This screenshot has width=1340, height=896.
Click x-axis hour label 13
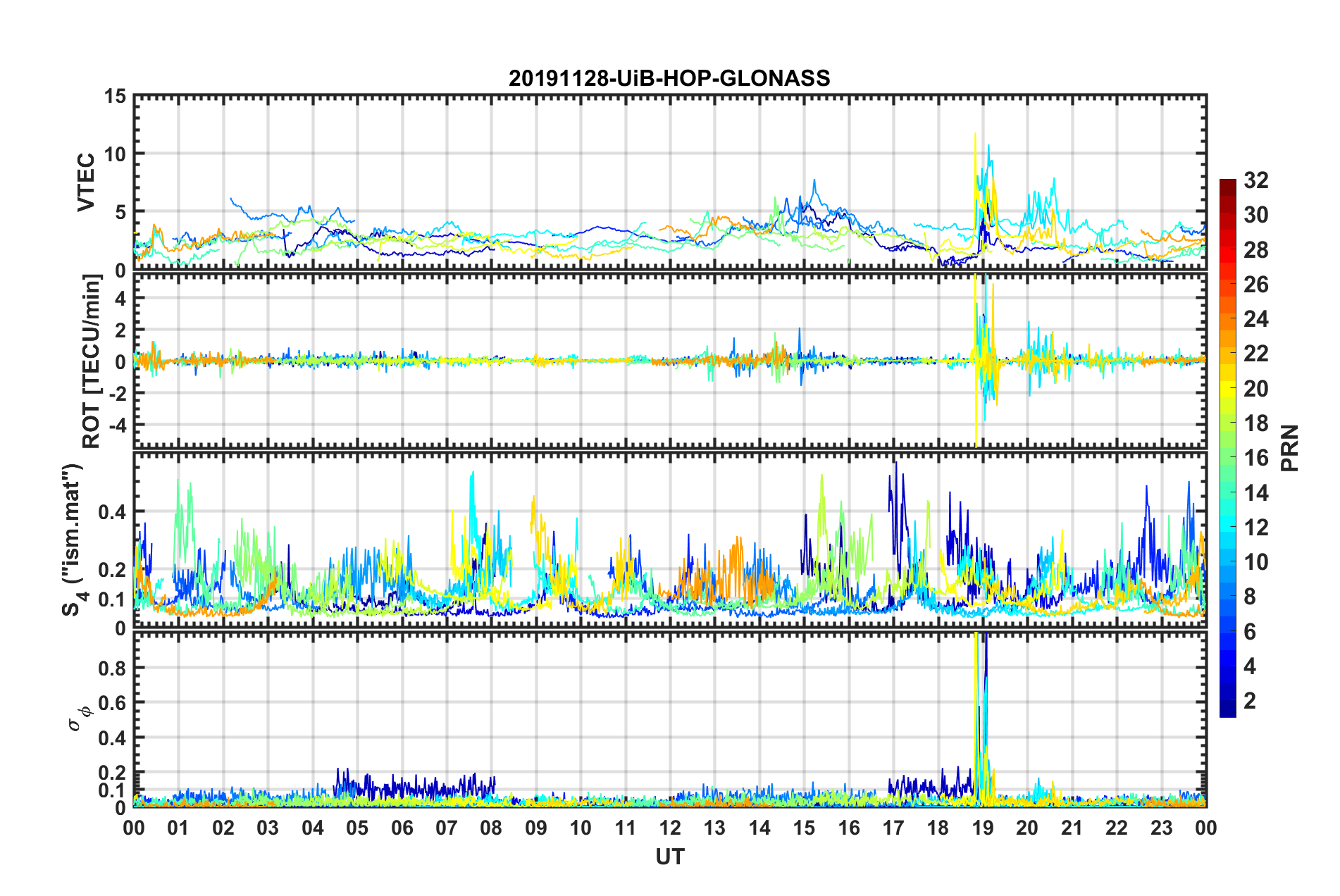click(x=714, y=828)
